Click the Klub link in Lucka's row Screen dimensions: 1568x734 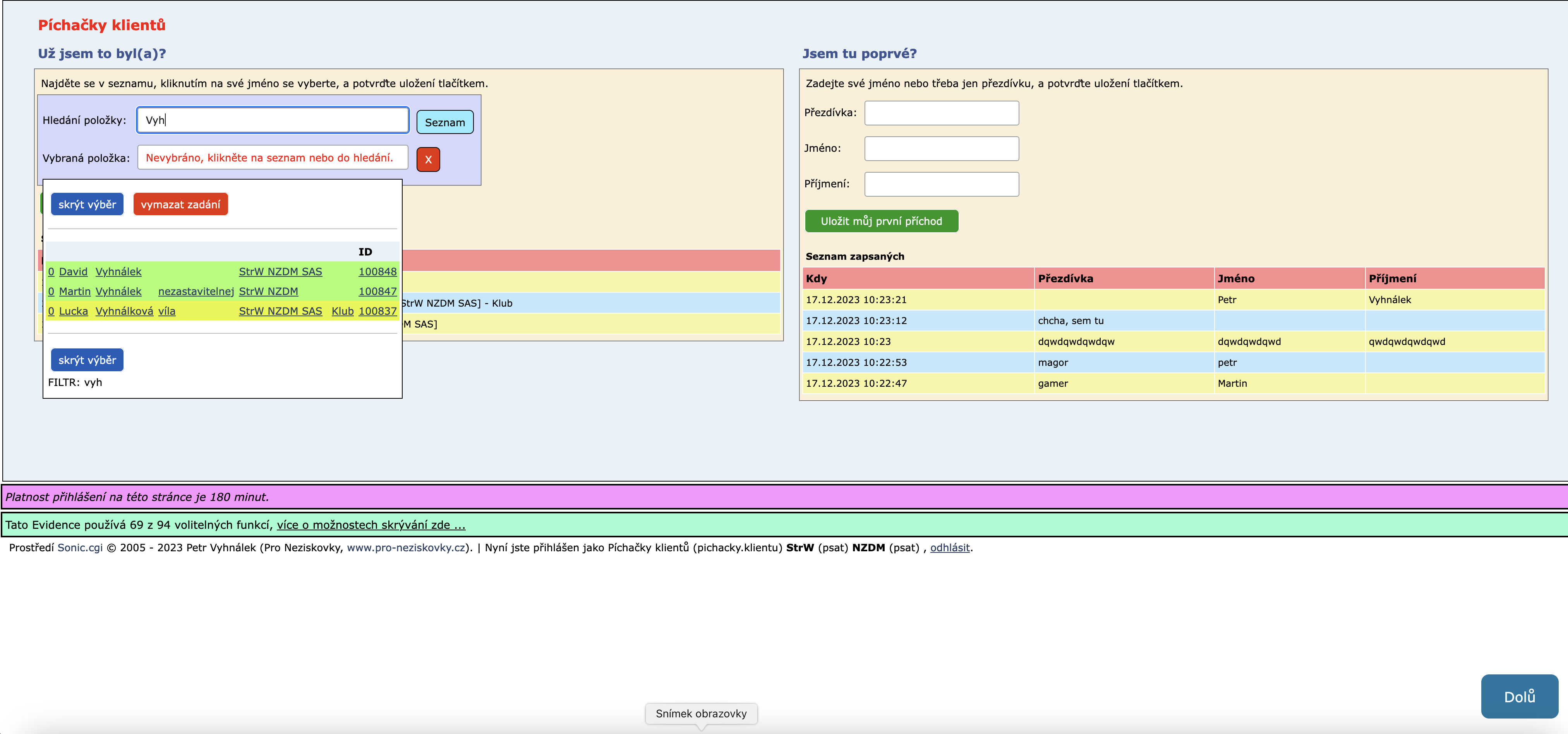(342, 311)
